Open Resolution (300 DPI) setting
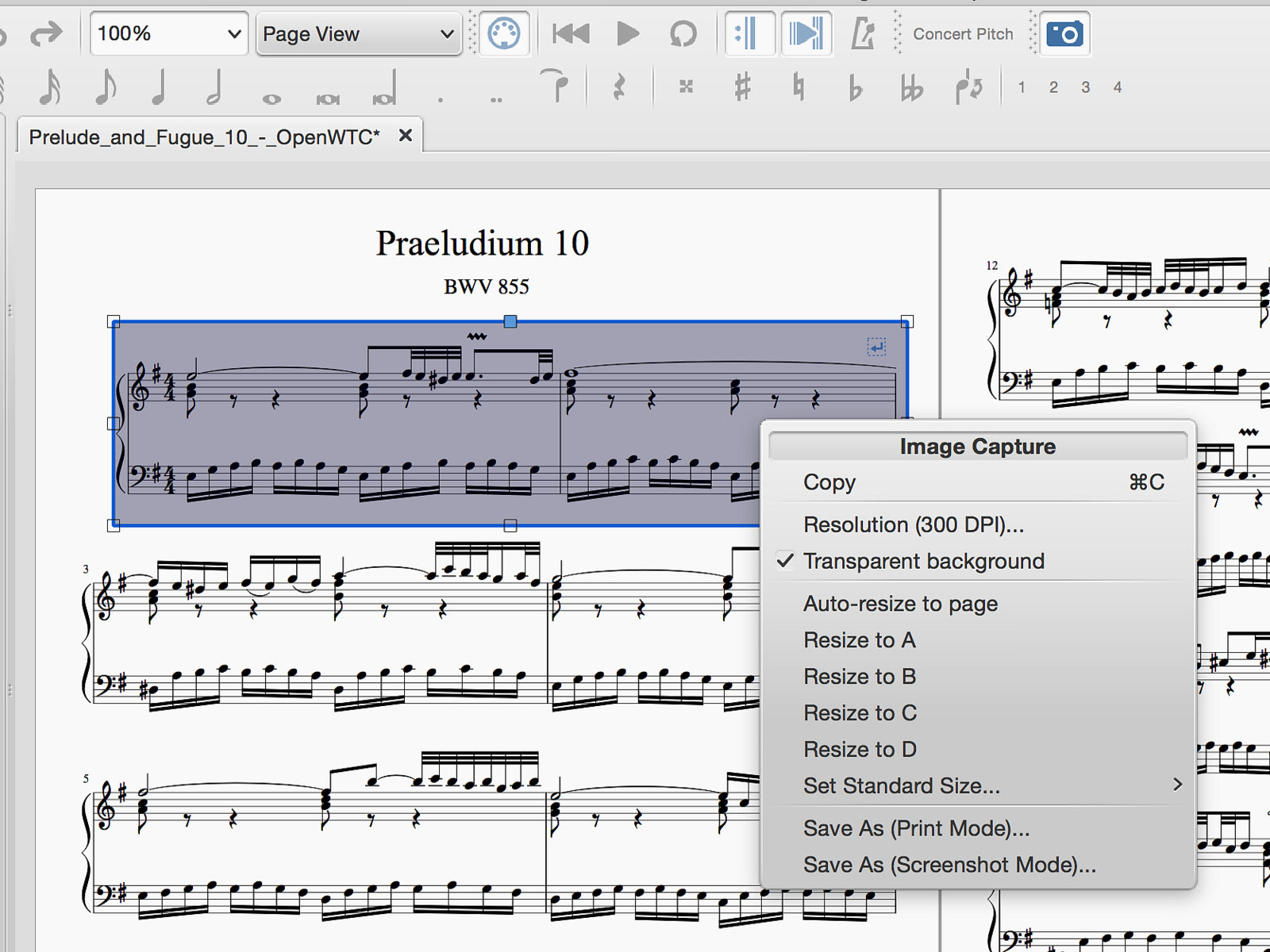This screenshot has width=1270, height=952. [978, 525]
